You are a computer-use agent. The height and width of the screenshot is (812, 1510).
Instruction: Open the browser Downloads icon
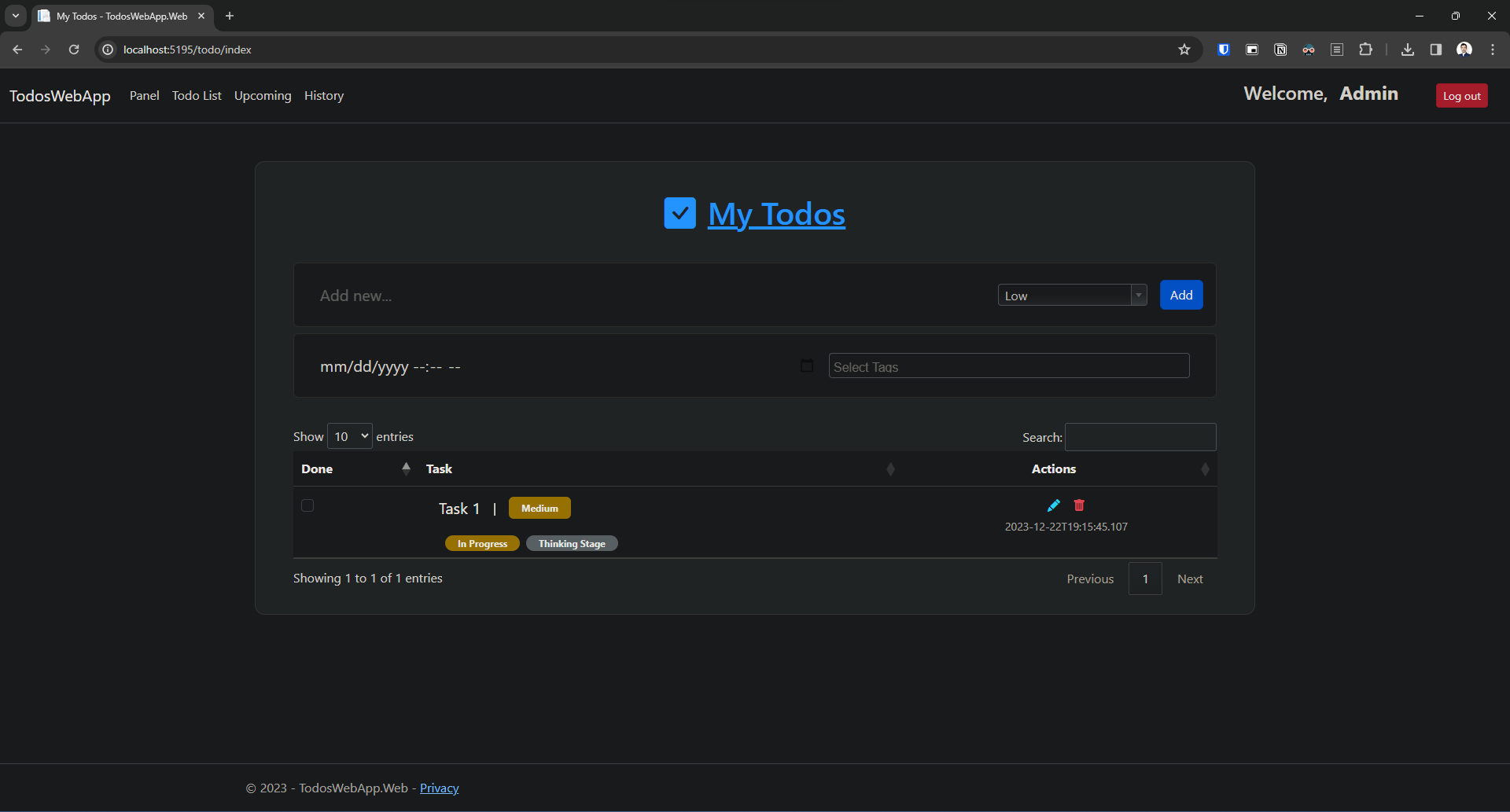point(1408,50)
